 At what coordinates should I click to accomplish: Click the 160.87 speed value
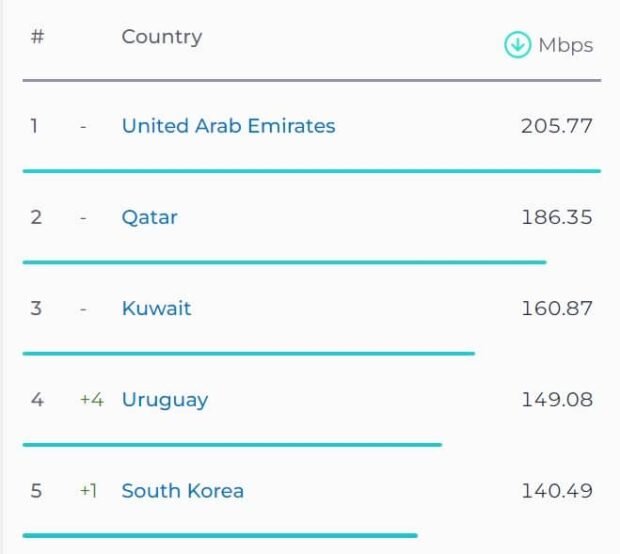(x=556, y=308)
